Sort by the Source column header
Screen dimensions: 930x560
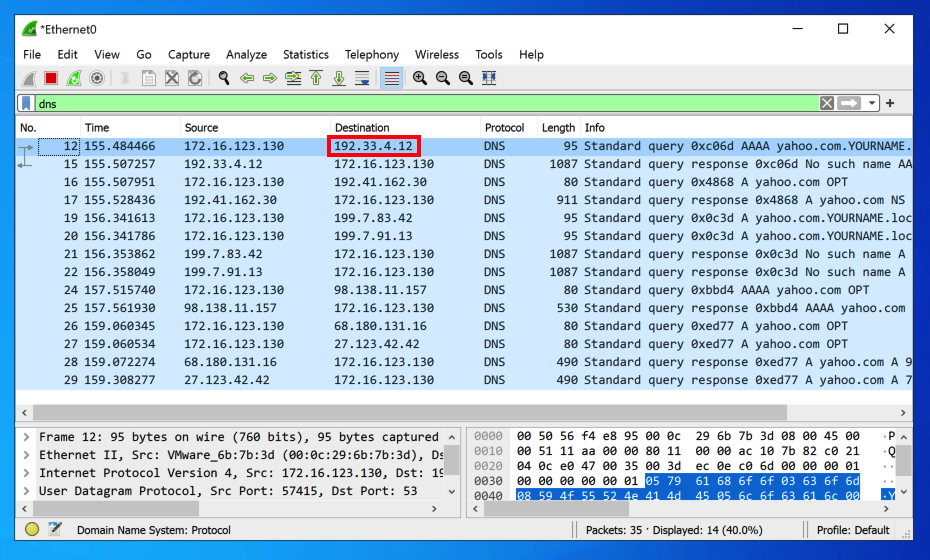[x=255, y=128]
